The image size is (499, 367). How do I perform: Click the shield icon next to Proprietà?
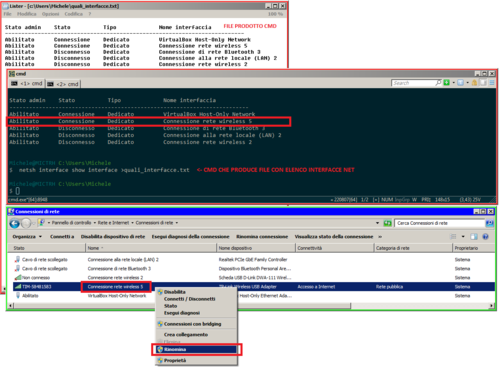pyautogui.click(x=160, y=360)
